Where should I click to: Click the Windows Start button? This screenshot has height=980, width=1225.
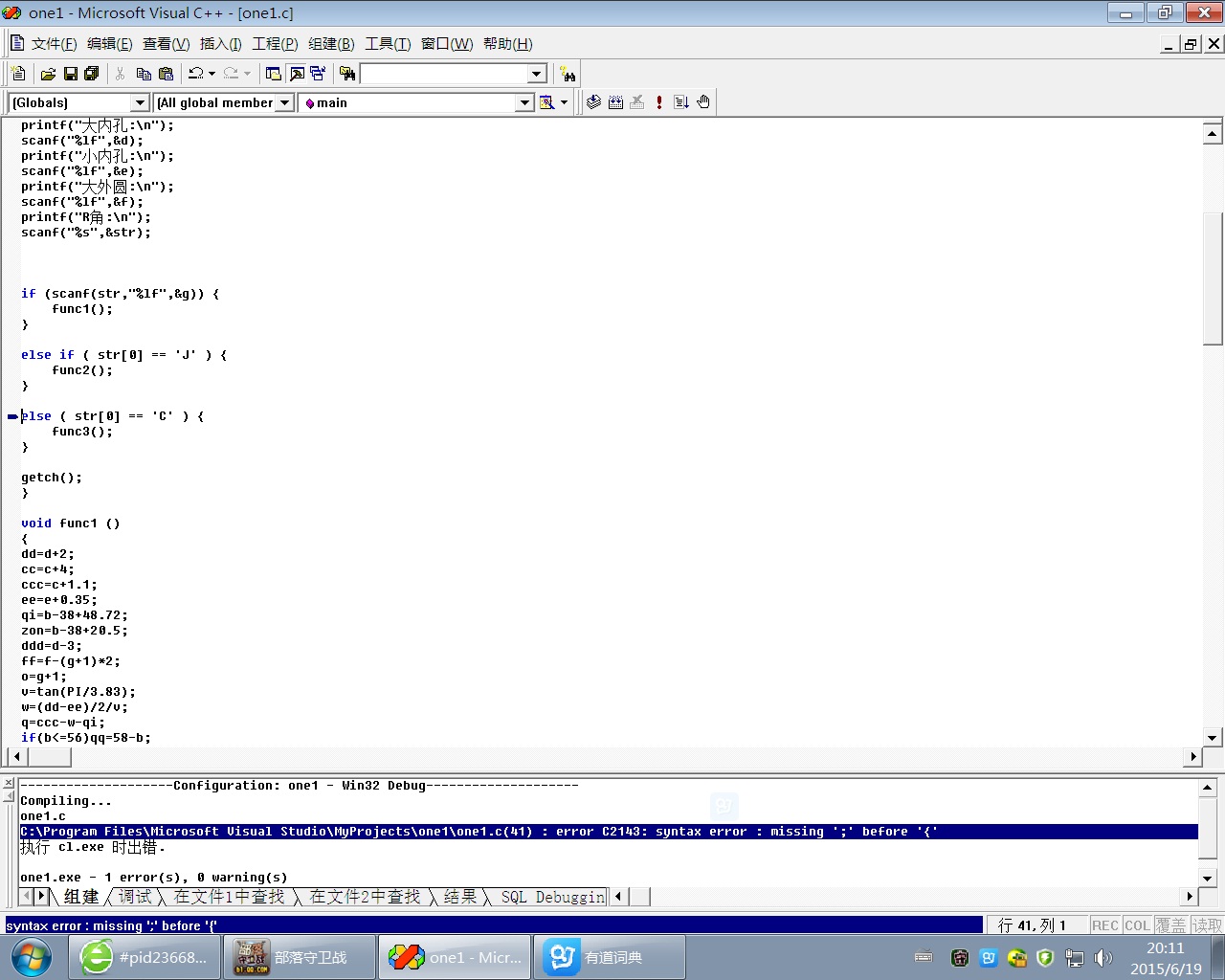tap(32, 957)
